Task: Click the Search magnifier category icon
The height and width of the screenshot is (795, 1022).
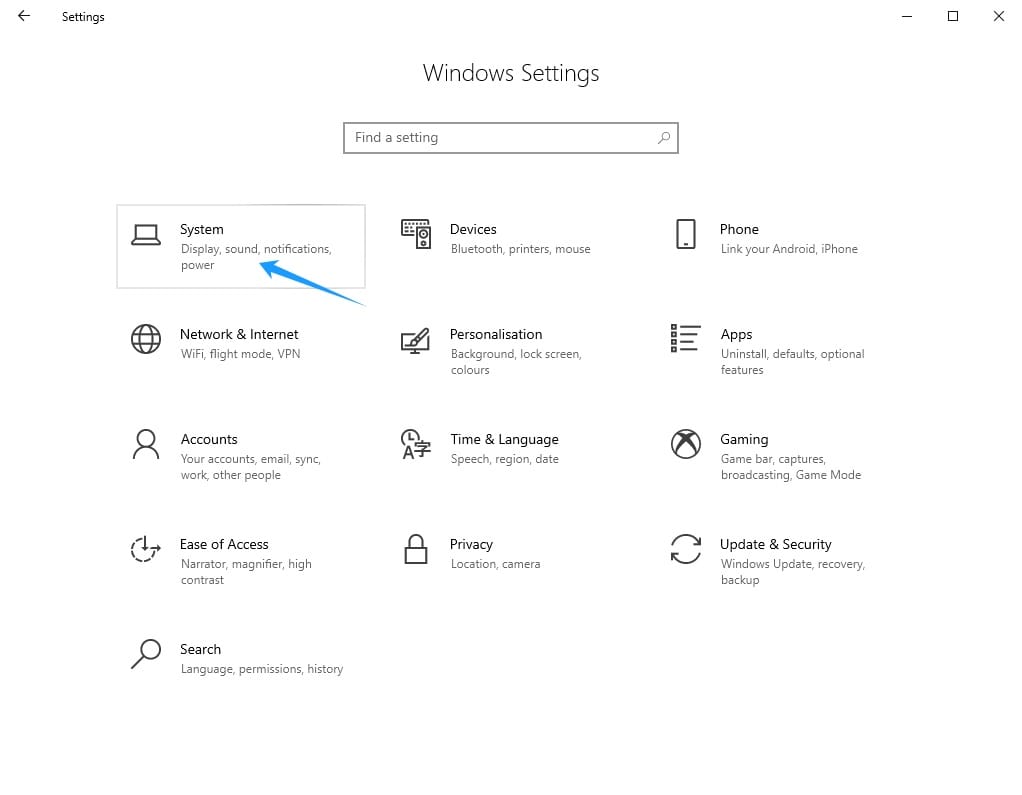Action: pos(146,654)
